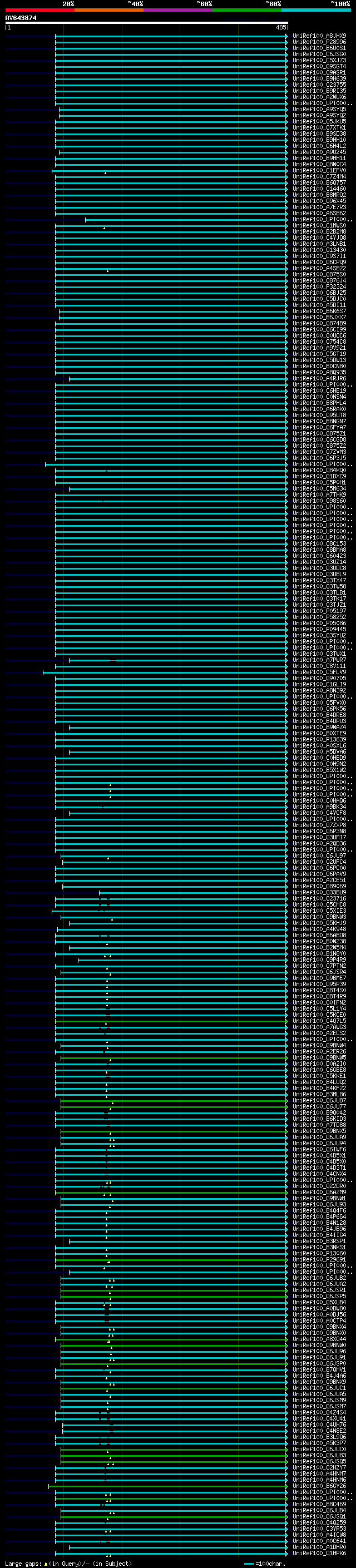
Task: Select the UniRef100_P58252 hit label
Action: [319, 617]
